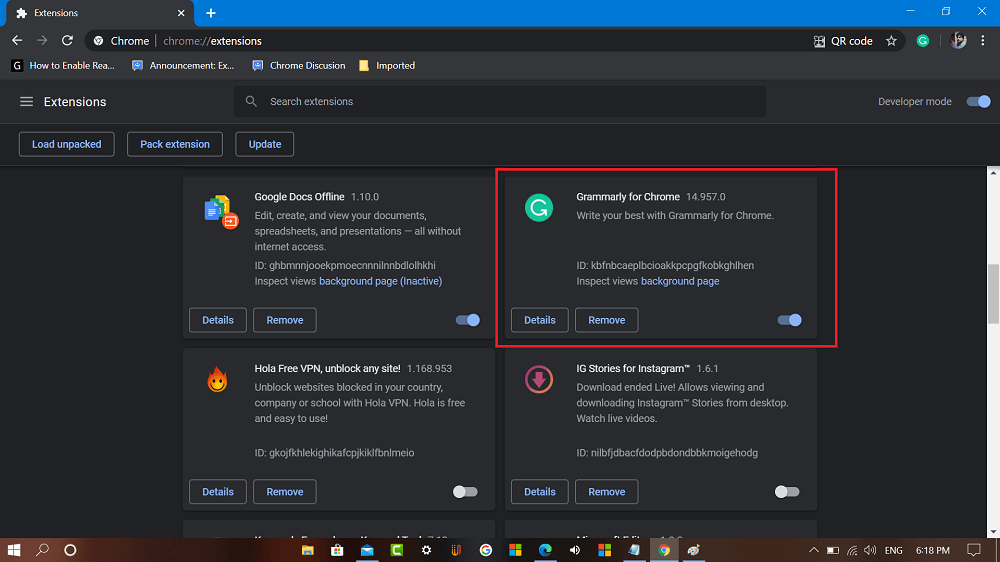
Task: Click the Search extensions field
Action: coord(500,101)
